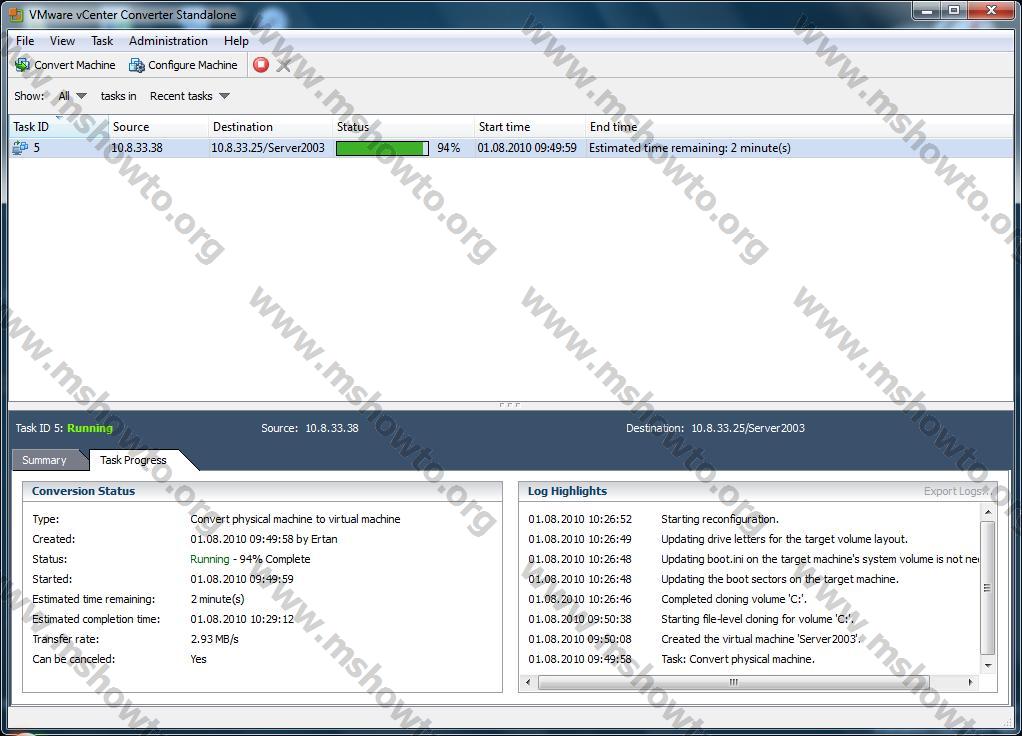Image resolution: width=1022 pixels, height=736 pixels.
Task: Click 'Starting file-level cloning' log entry
Action: click(x=757, y=619)
